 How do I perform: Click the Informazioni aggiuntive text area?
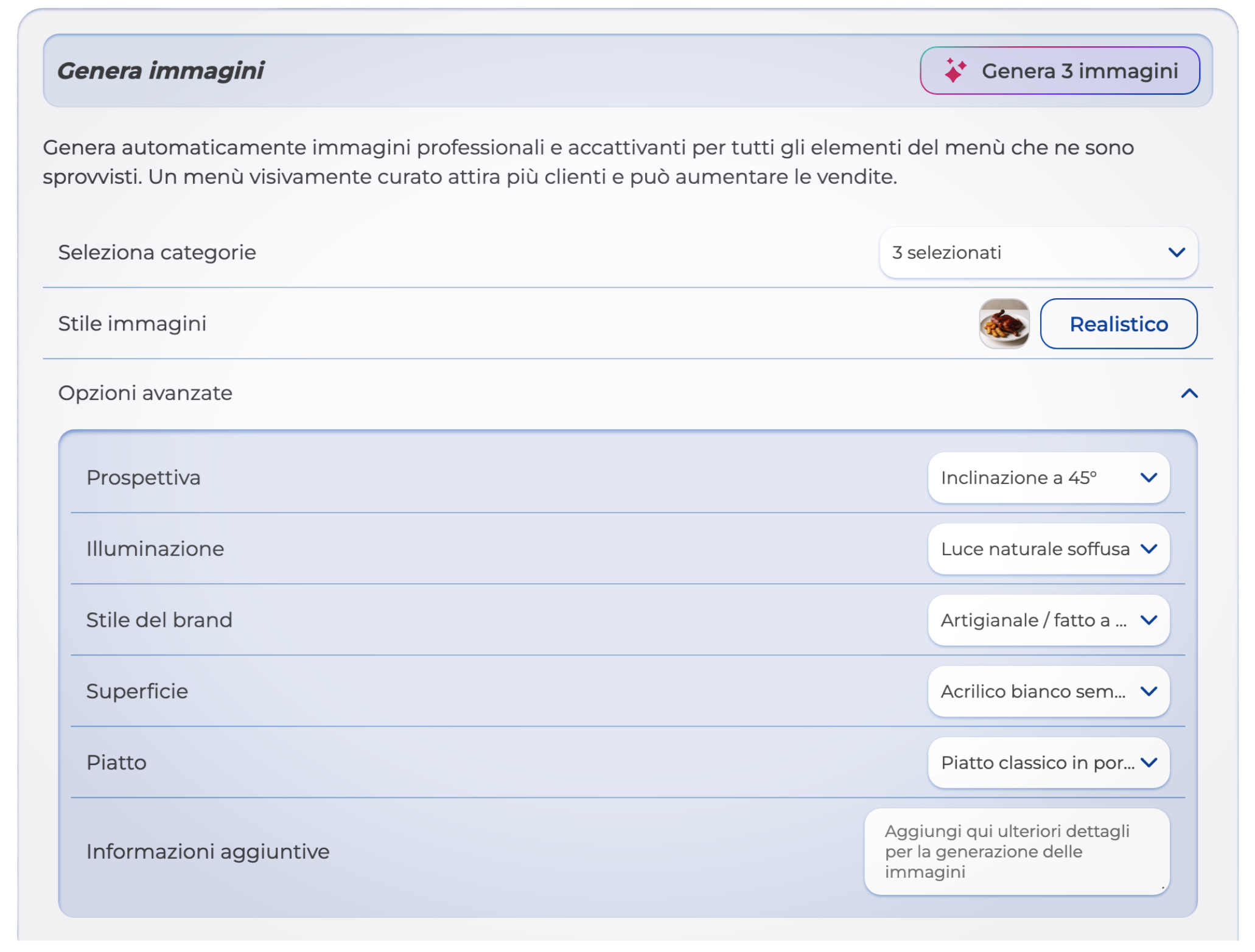coord(1015,851)
